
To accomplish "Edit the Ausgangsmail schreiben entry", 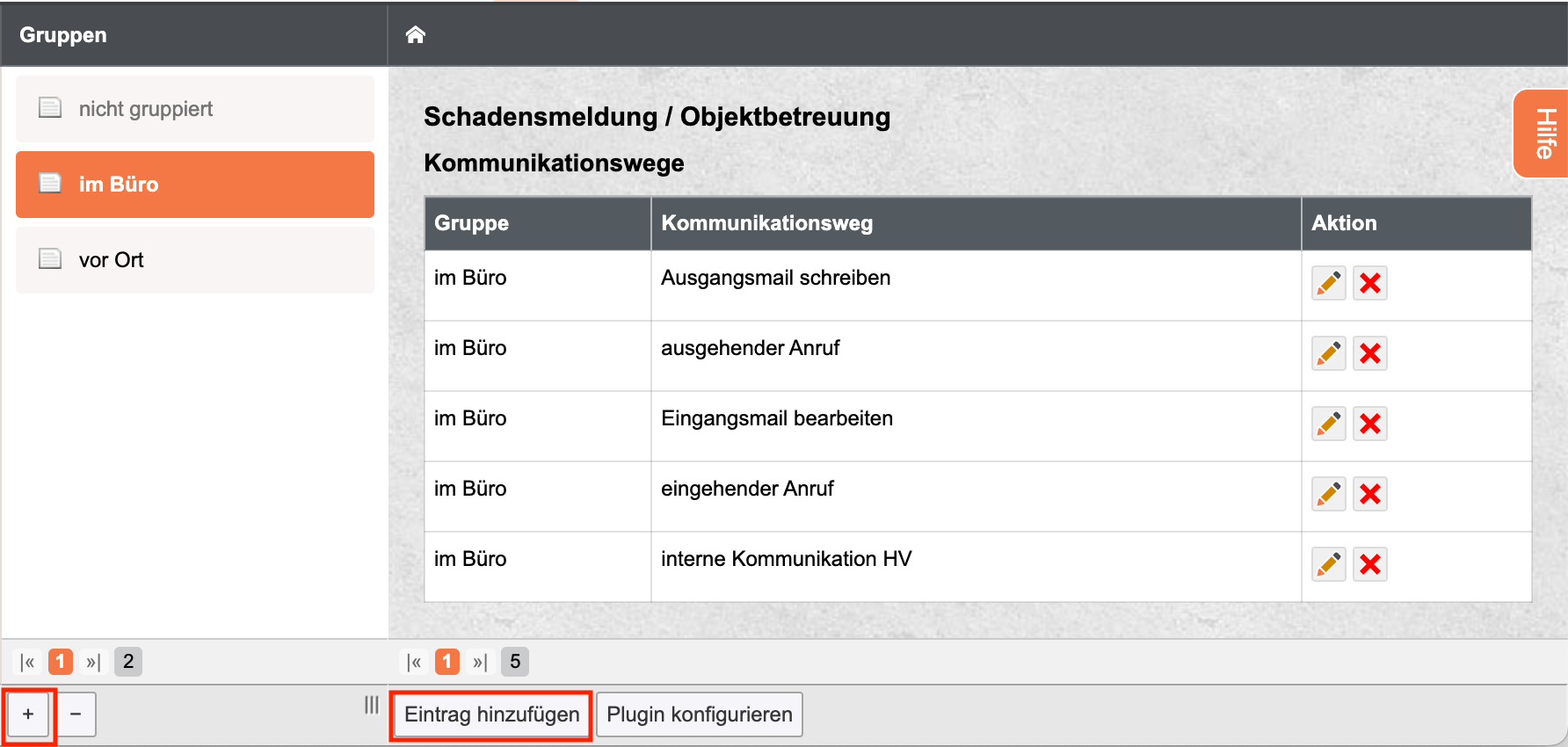I will coord(1329,283).
